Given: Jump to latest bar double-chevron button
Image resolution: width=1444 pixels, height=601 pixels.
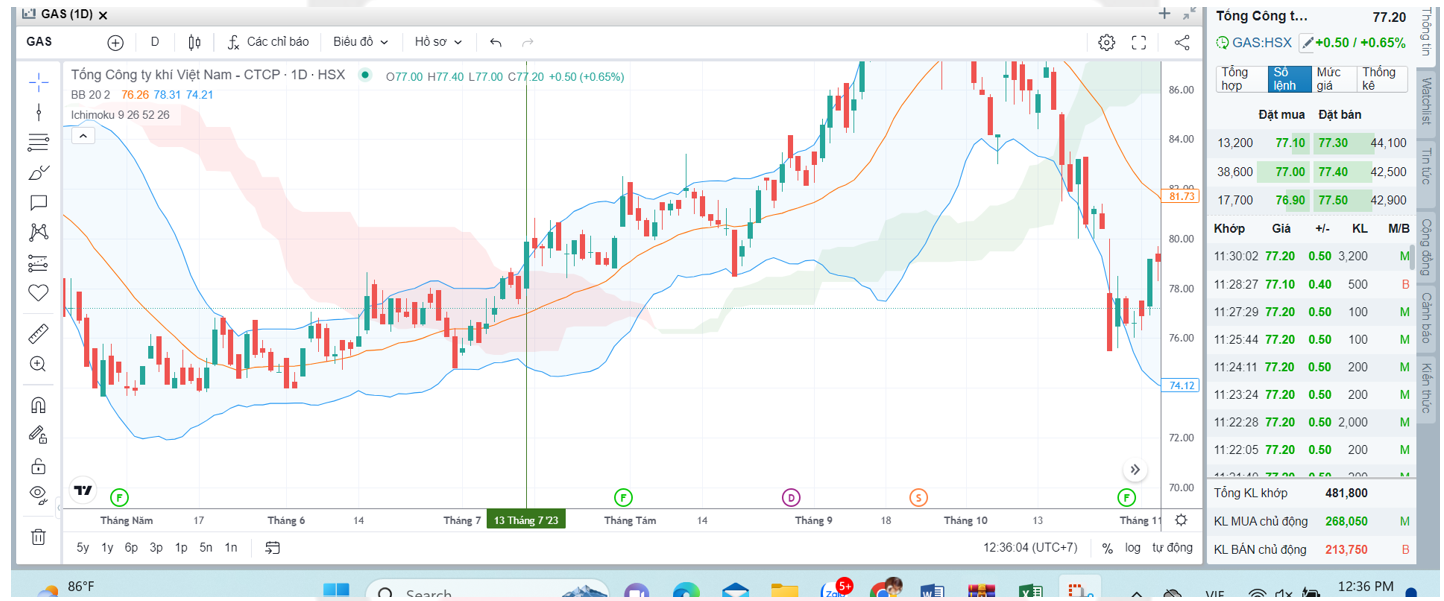Looking at the screenshot, I should [x=1135, y=470].
